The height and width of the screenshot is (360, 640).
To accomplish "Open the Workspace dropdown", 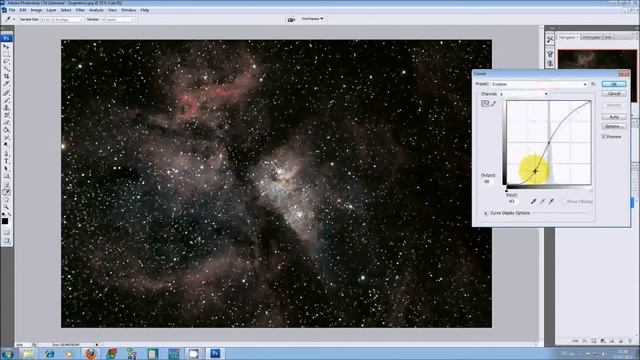I will (312, 19).
